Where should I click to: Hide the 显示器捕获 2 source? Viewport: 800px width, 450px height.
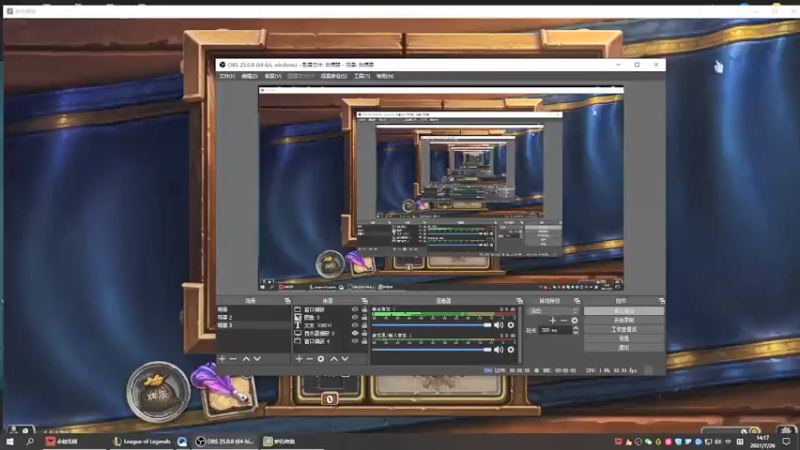[355, 333]
